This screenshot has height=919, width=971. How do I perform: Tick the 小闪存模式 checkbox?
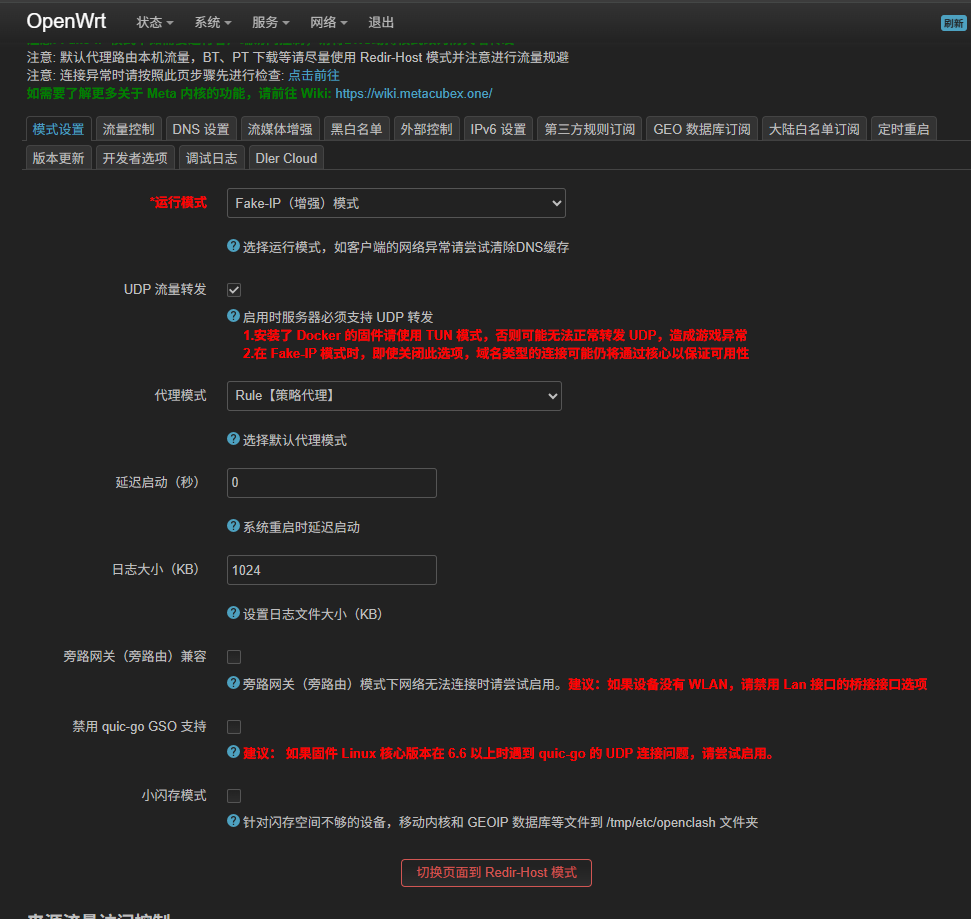click(x=234, y=796)
